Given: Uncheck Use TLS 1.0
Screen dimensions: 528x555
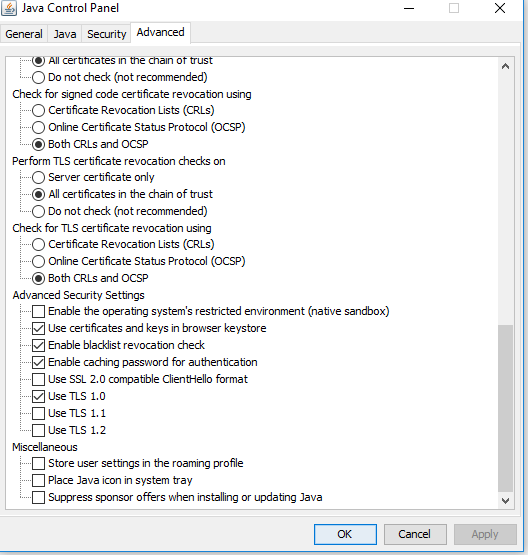Looking at the screenshot, I should (x=38, y=396).
